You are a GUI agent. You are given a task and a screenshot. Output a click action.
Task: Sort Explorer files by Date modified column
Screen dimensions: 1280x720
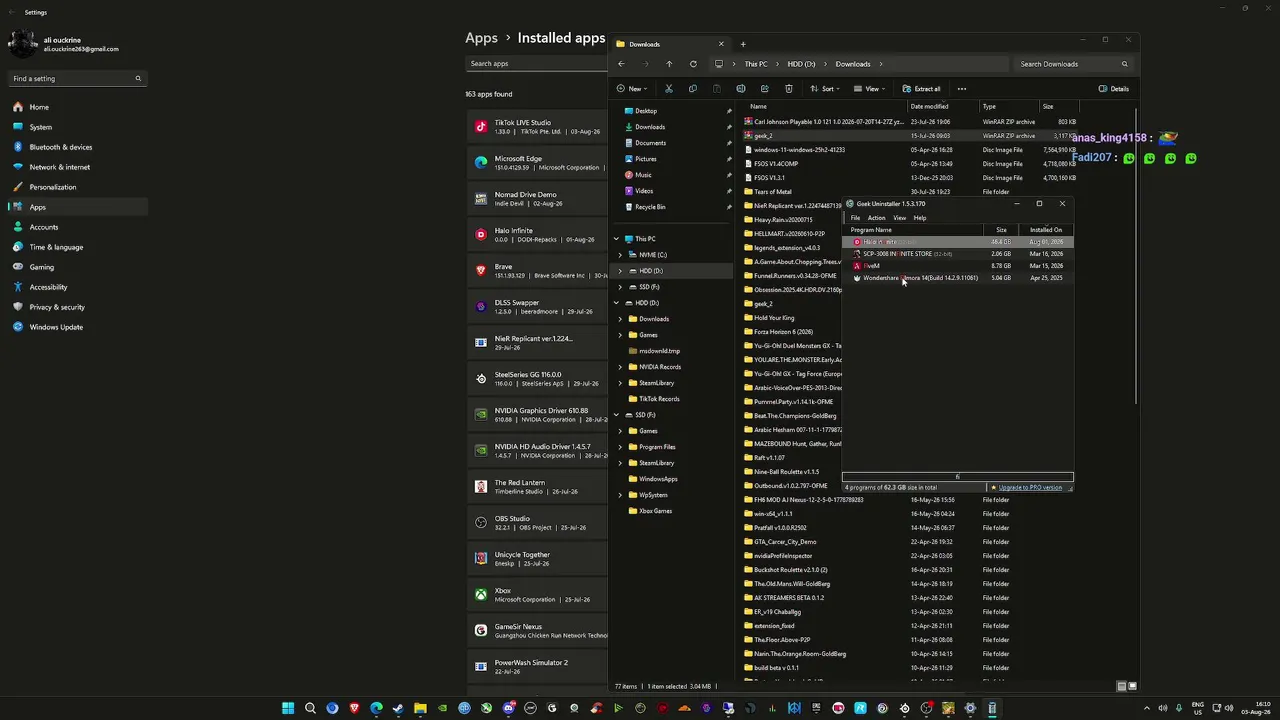[943, 107]
